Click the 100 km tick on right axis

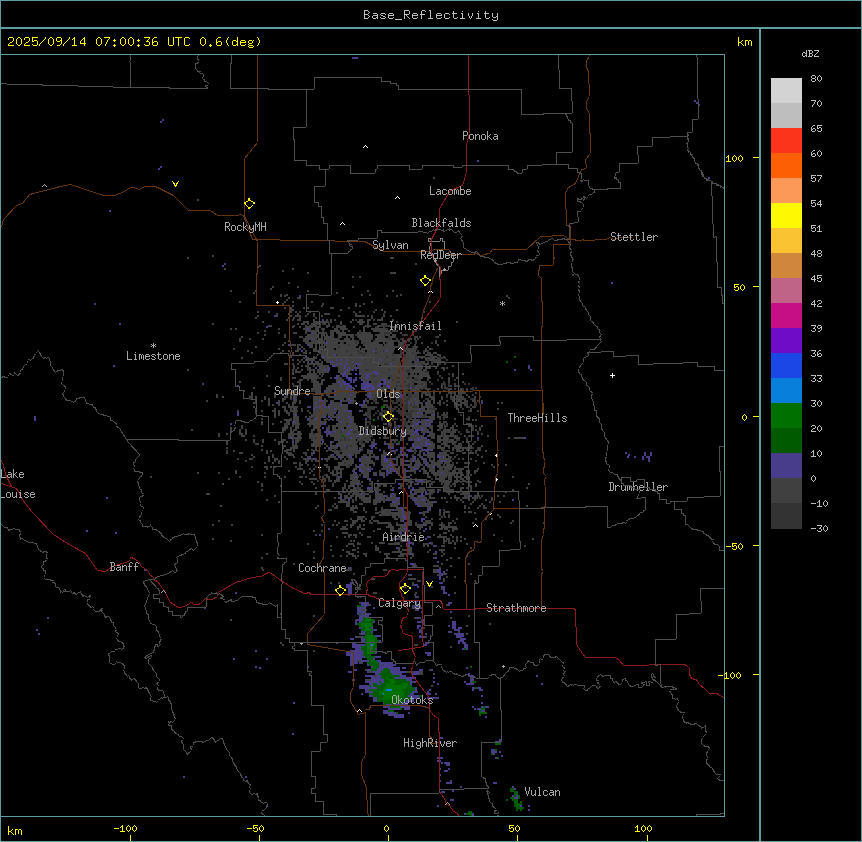pyautogui.click(x=734, y=158)
